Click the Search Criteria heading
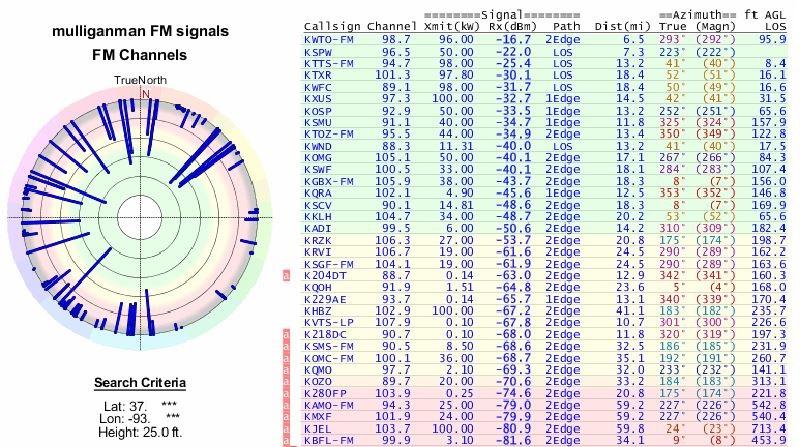 click(139, 383)
